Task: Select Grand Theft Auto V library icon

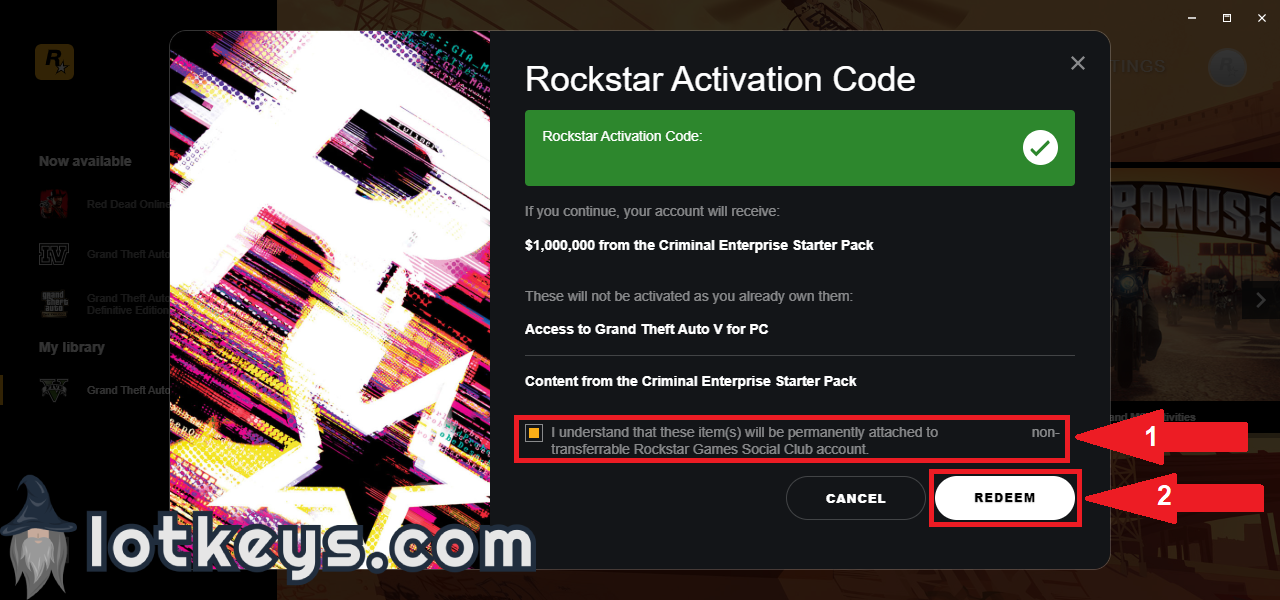Action: tap(53, 390)
